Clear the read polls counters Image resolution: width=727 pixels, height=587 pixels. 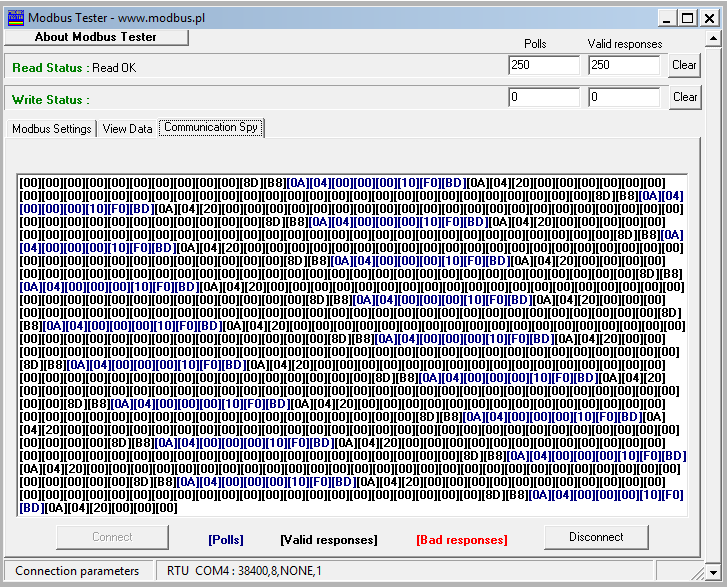coord(684,65)
